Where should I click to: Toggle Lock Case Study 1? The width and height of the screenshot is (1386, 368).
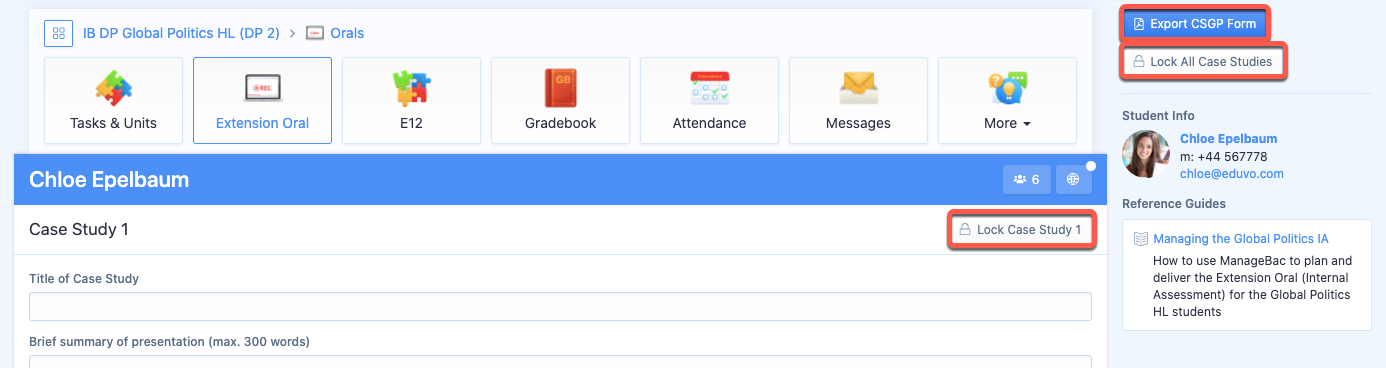pyautogui.click(x=1020, y=230)
